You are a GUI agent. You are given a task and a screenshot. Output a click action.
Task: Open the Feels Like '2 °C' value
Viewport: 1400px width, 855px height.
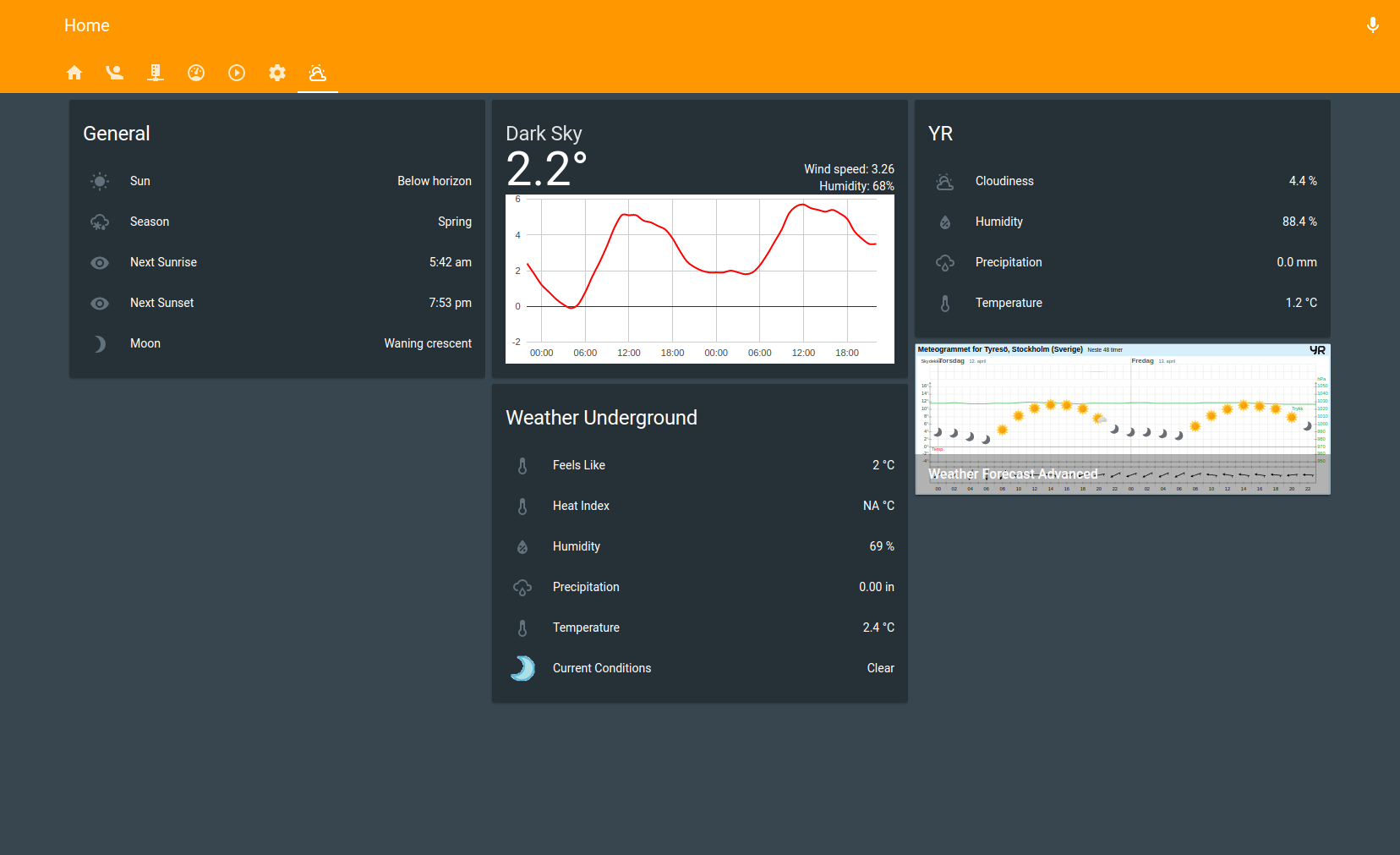[883, 465]
